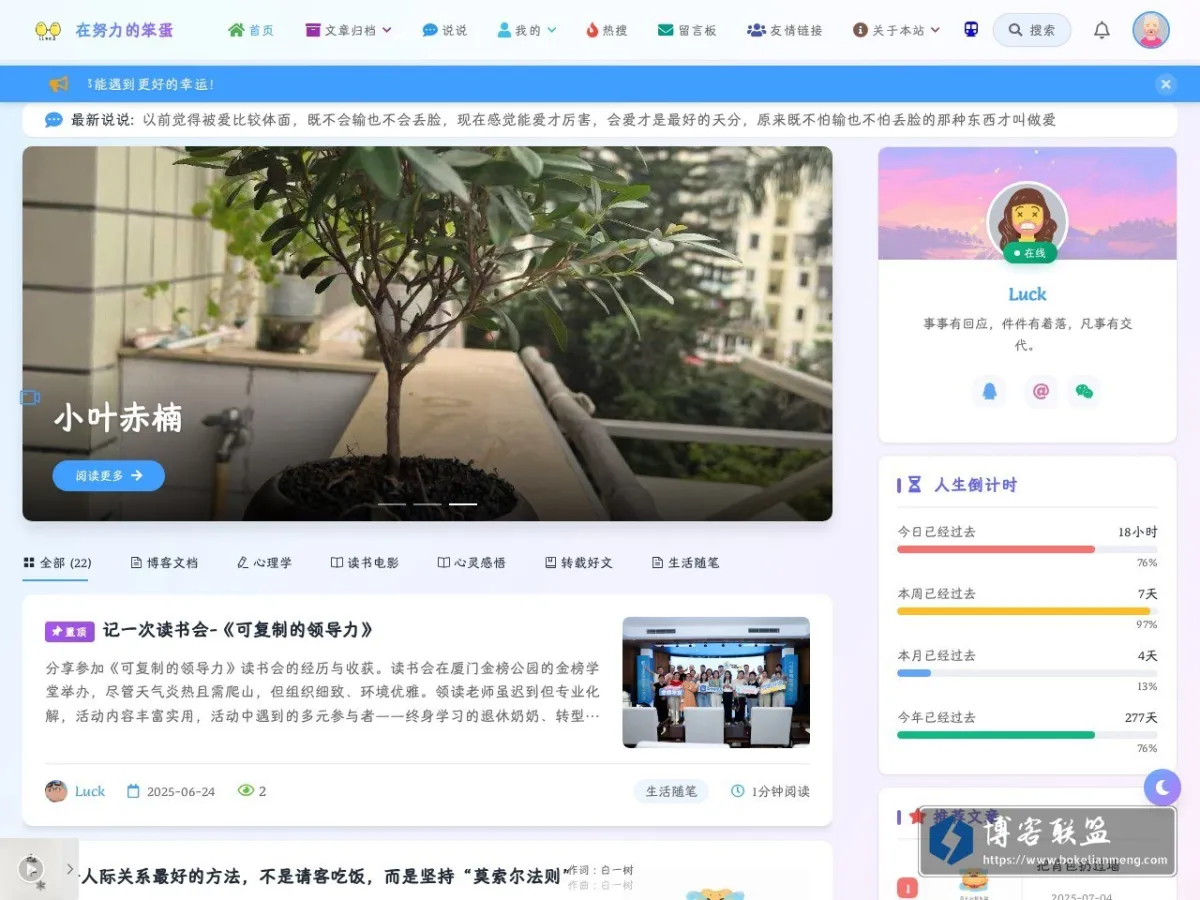Open 友情链接 friend links
Viewport: 1200px width, 900px height.
(785, 30)
